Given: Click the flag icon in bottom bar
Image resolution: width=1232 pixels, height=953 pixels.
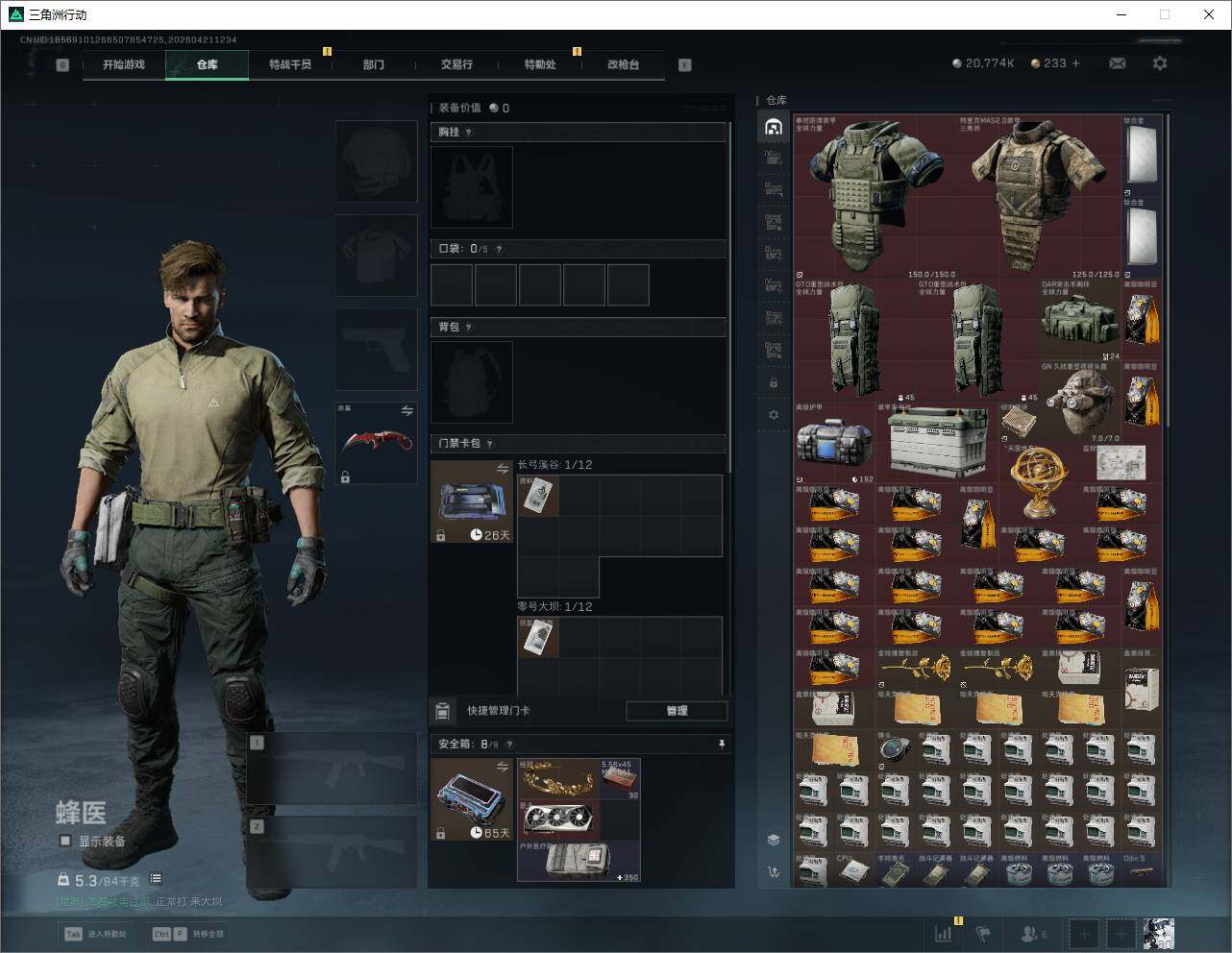Looking at the screenshot, I should click(x=983, y=933).
